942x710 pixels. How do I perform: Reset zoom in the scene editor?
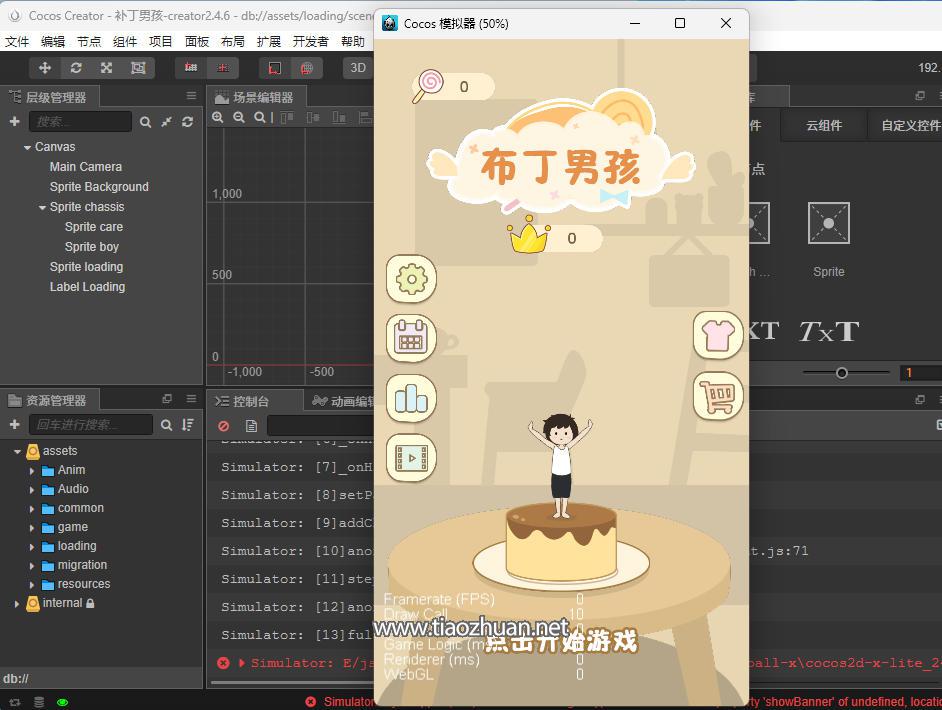pyautogui.click(x=260, y=118)
